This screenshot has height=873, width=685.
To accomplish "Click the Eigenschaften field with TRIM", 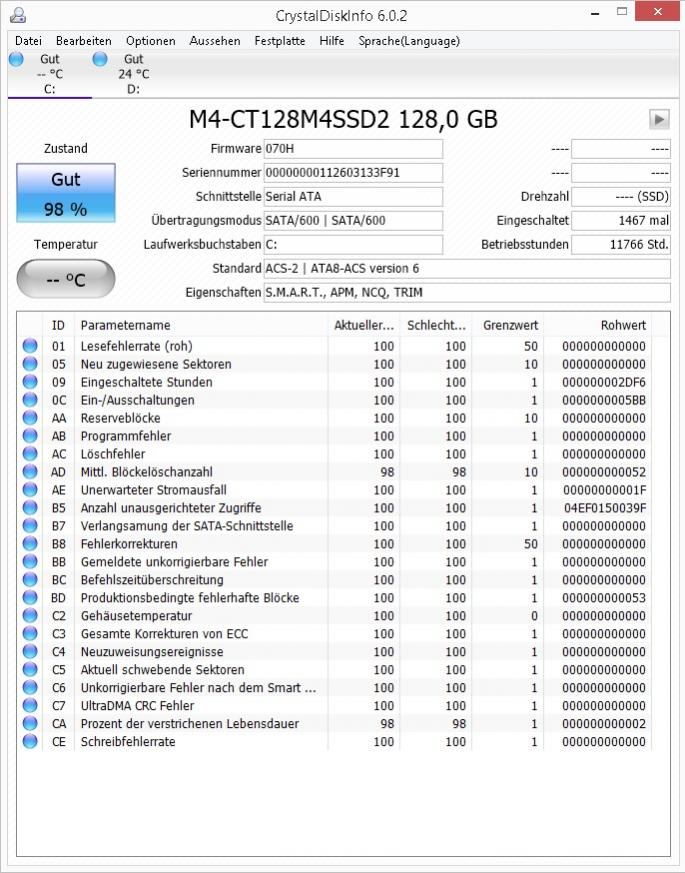I will (467, 292).
